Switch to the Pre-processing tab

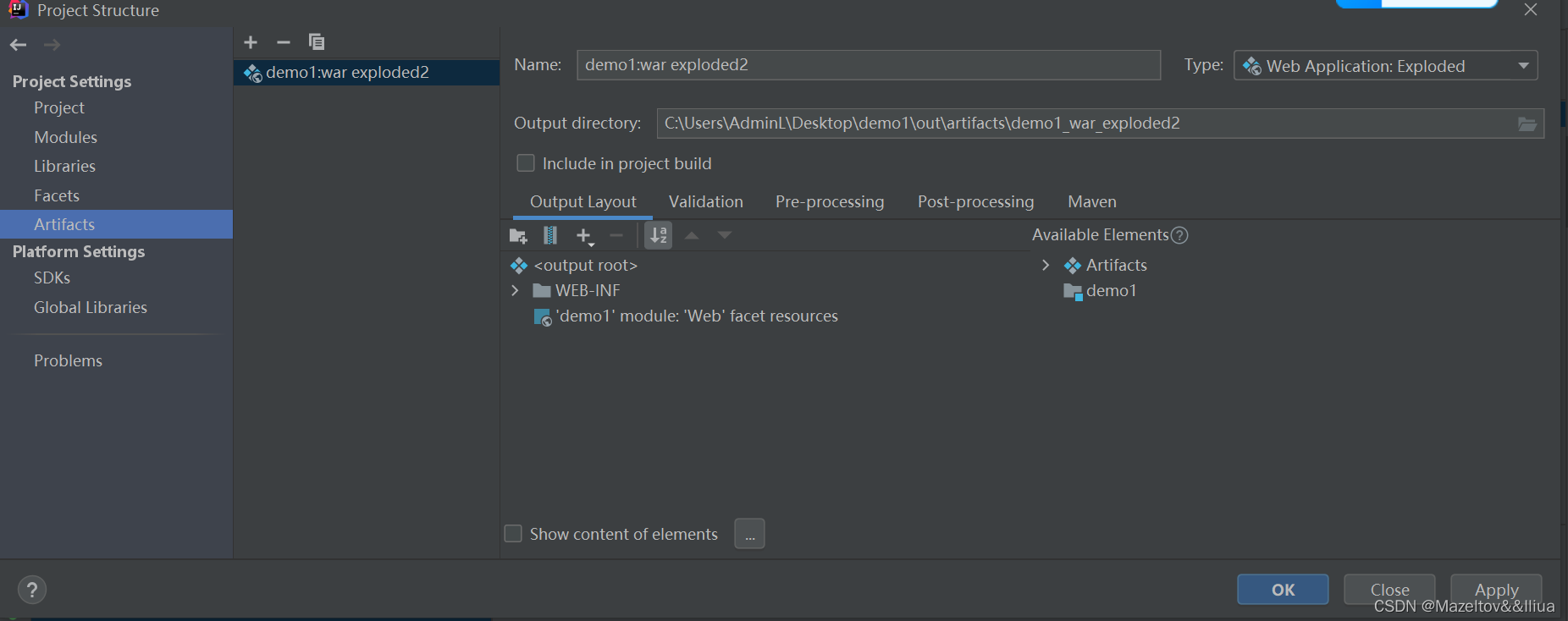pos(830,202)
